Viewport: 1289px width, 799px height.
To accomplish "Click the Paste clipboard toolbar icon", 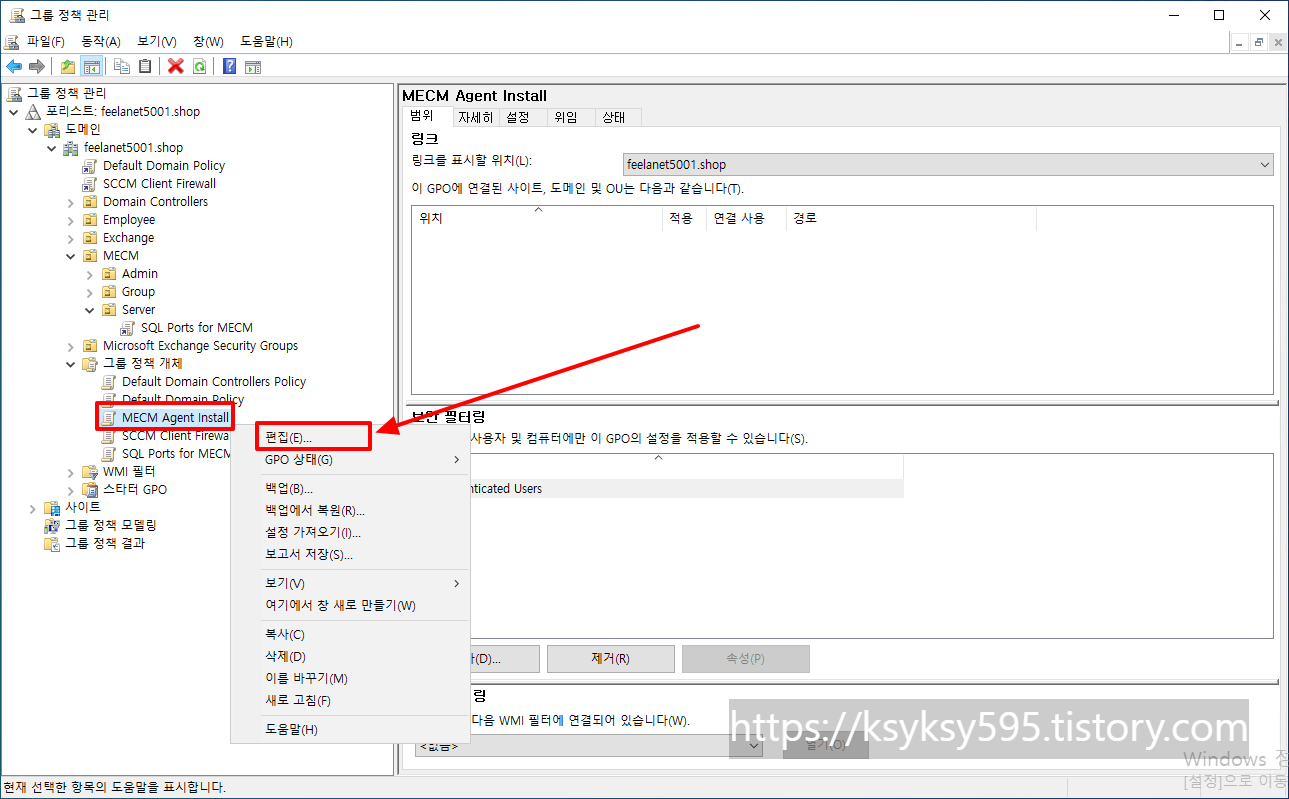I will 146,66.
